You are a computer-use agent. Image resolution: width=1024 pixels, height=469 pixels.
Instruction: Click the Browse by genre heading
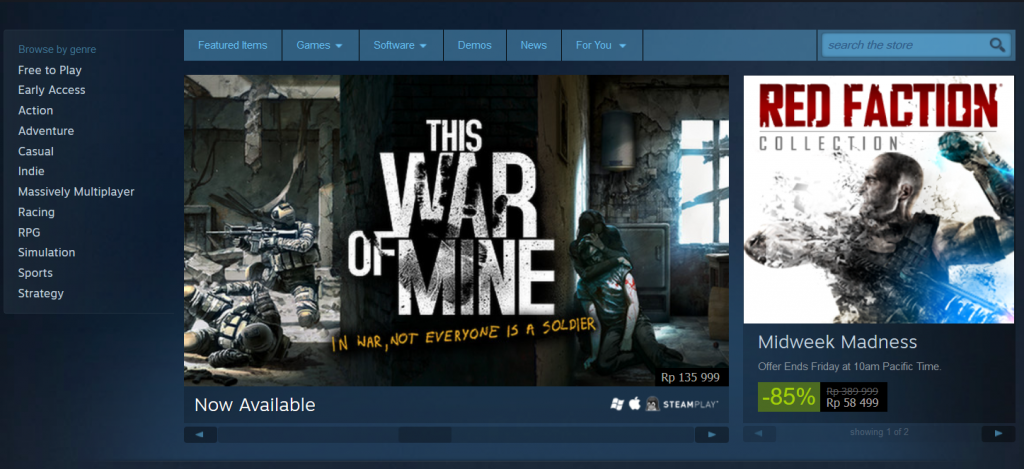(x=57, y=49)
